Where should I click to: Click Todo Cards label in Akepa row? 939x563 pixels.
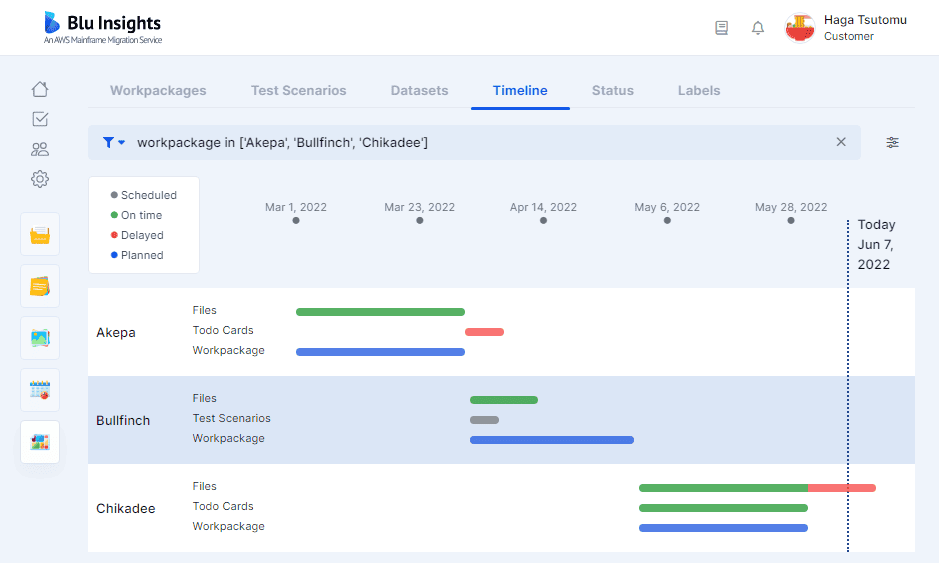(223, 330)
